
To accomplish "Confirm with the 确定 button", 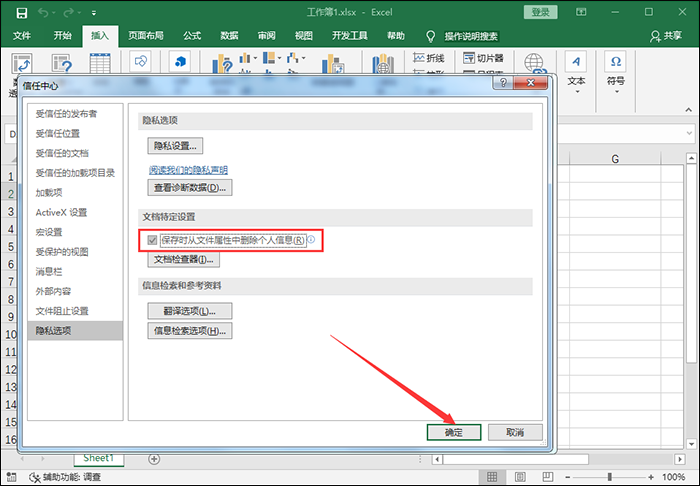I will tap(454, 432).
